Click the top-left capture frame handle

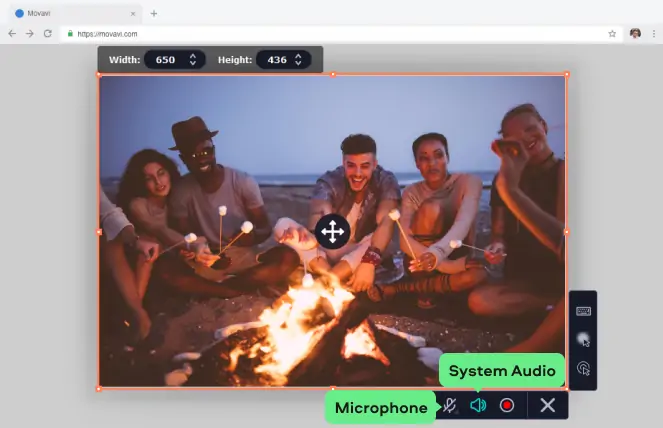click(99, 74)
